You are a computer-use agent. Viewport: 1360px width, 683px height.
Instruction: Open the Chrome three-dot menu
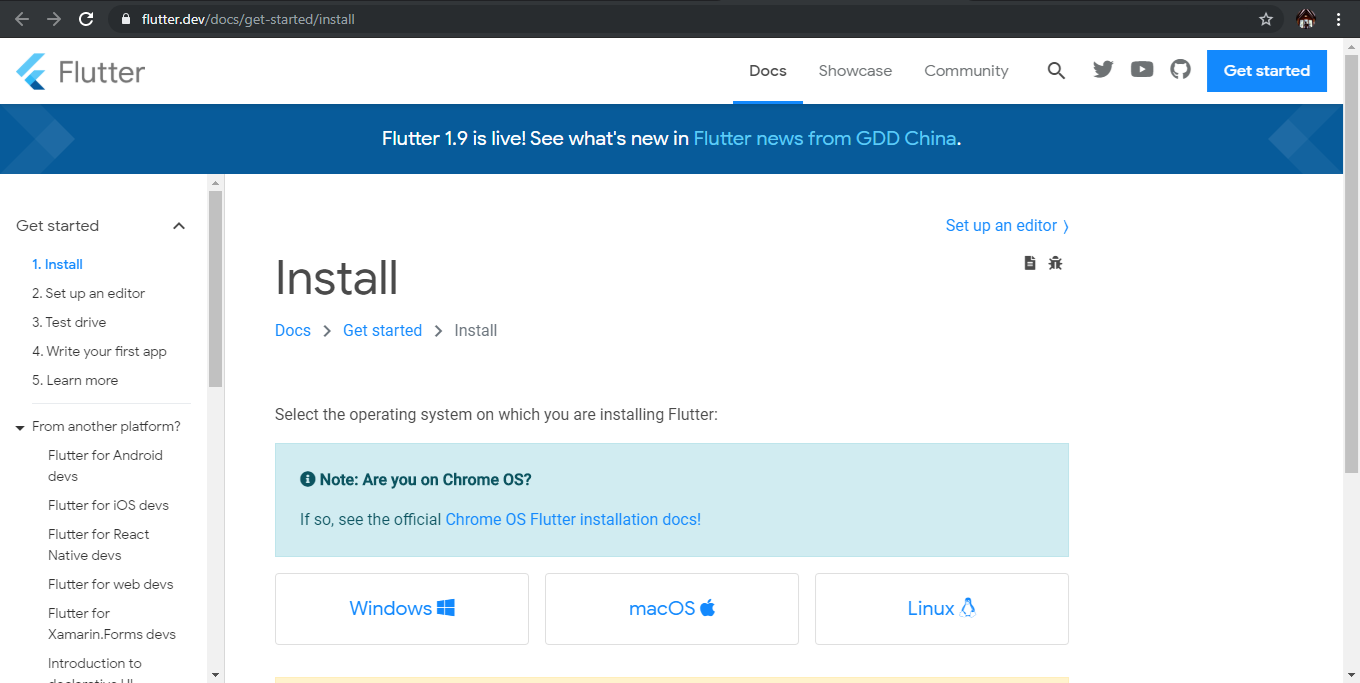pyautogui.click(x=1339, y=18)
